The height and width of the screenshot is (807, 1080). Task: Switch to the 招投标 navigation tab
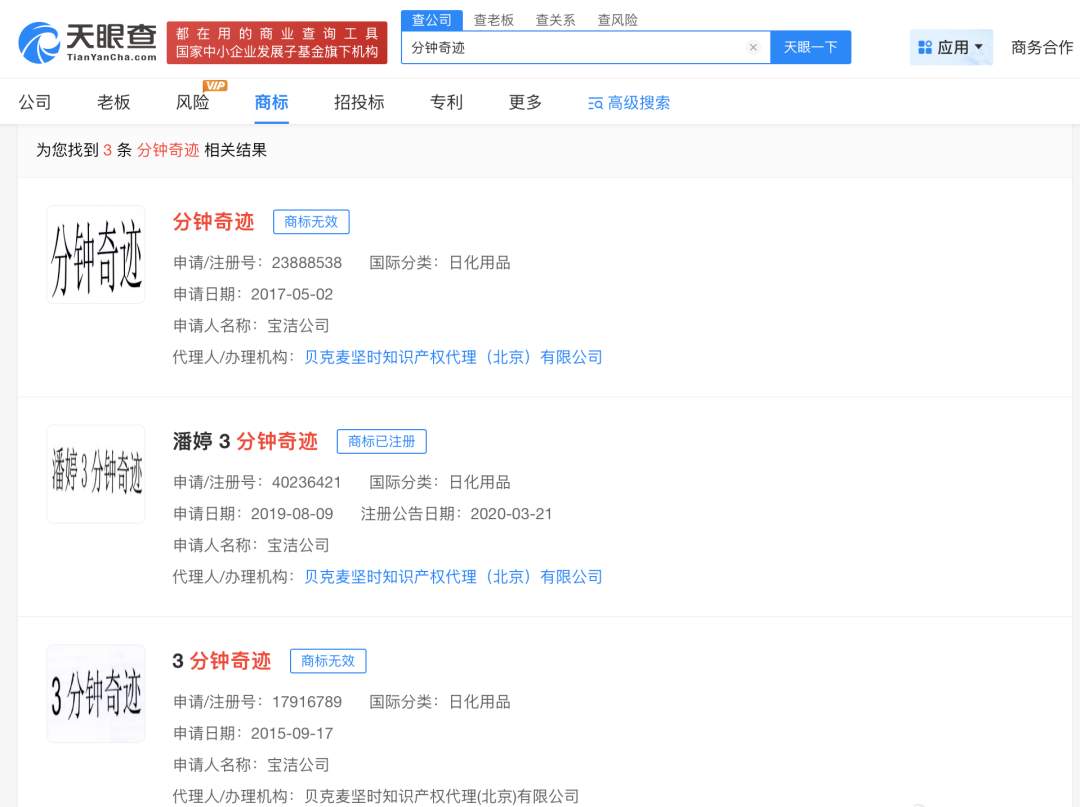pos(356,101)
